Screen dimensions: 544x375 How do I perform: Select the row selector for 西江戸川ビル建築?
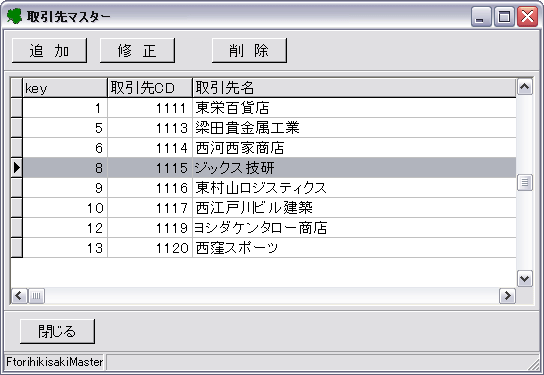click(16, 208)
